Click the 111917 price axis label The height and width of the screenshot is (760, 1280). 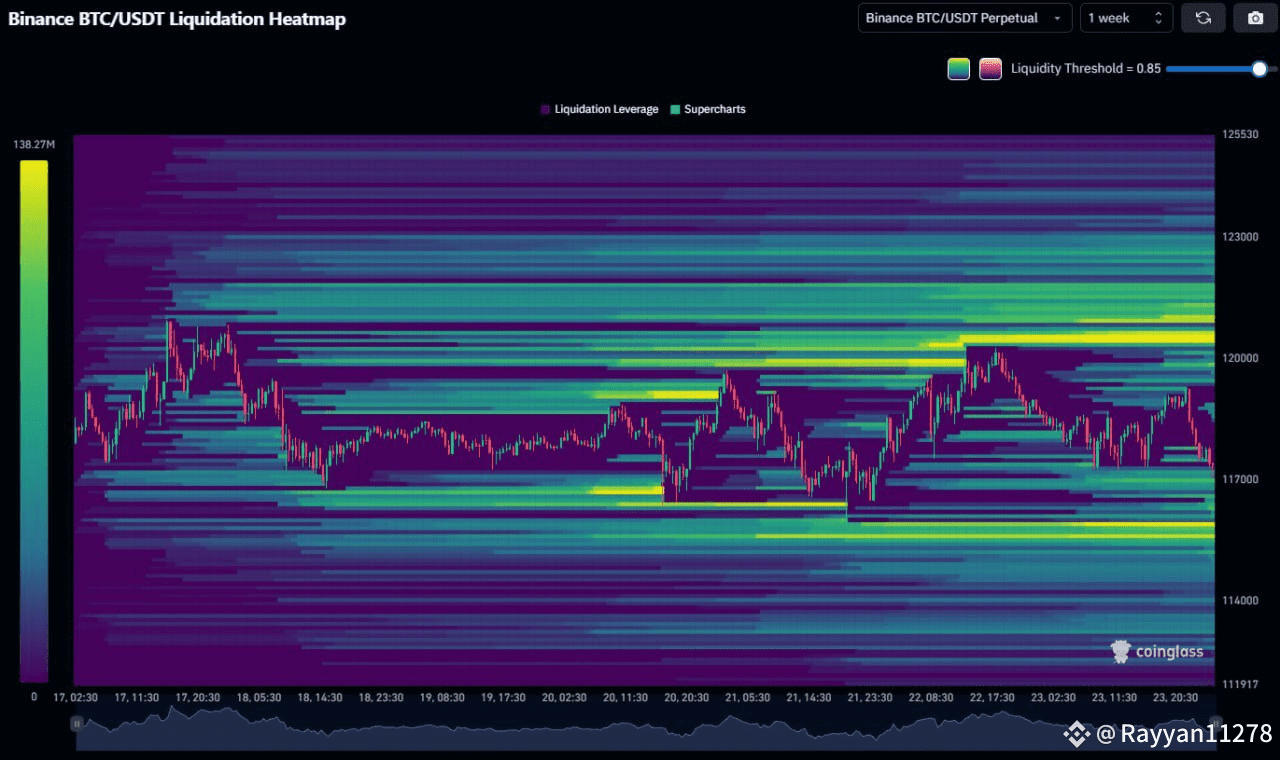pos(1239,684)
